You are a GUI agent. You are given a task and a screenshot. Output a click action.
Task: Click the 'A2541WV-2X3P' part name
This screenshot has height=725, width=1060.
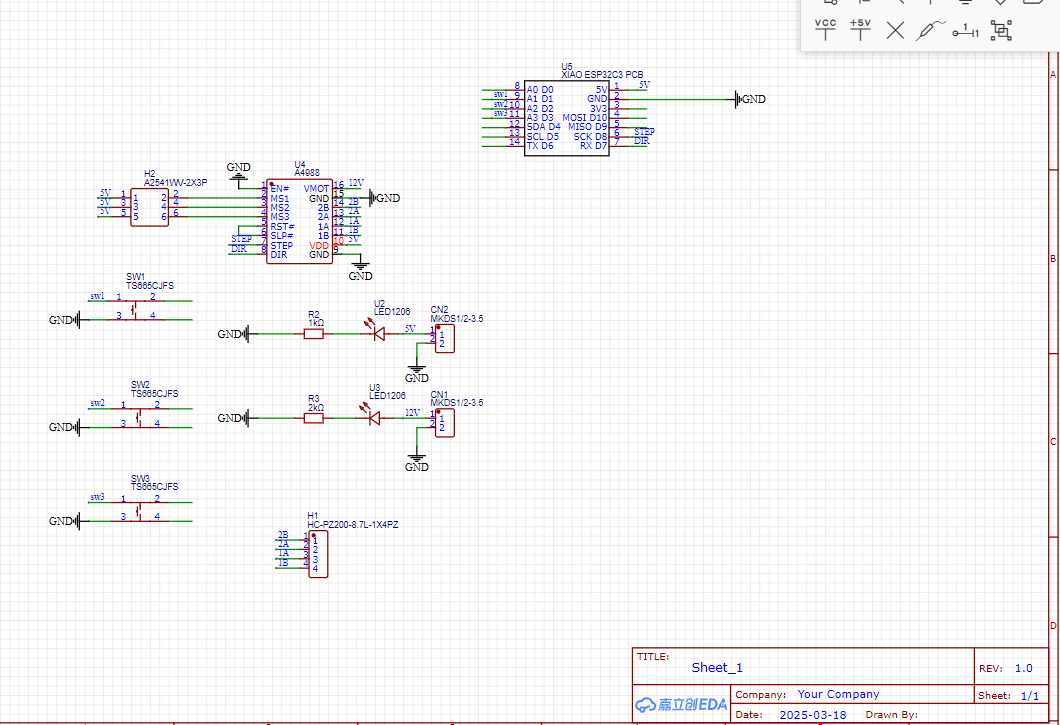pyautogui.click(x=176, y=183)
